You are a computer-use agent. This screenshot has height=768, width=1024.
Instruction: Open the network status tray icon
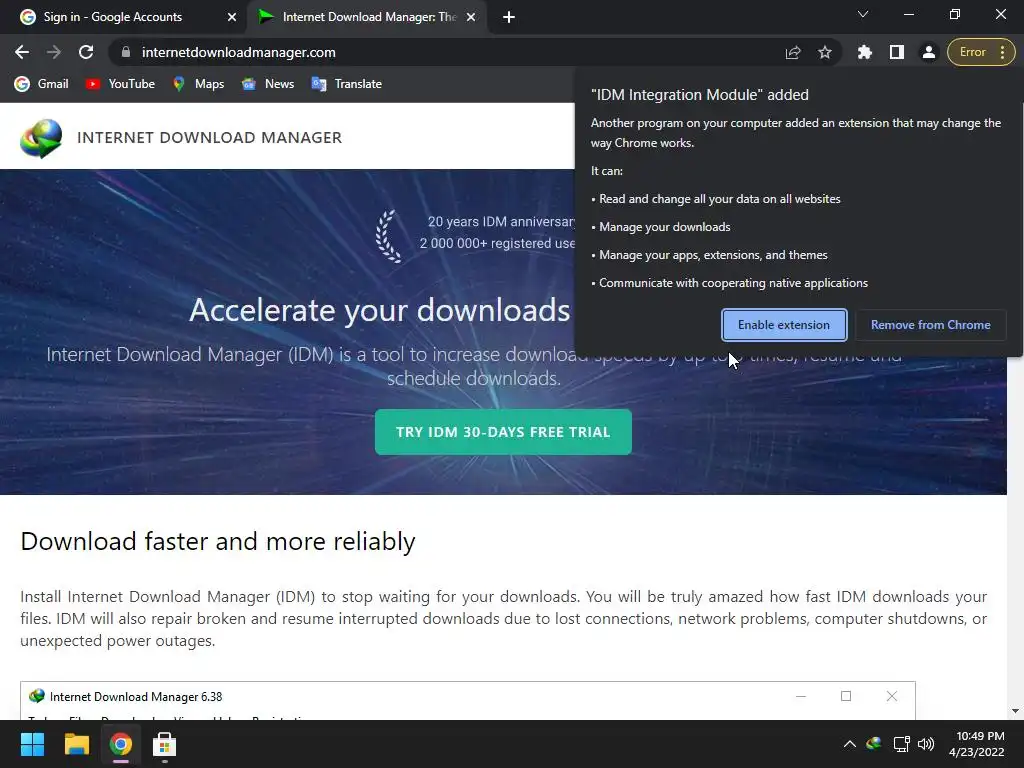902,744
